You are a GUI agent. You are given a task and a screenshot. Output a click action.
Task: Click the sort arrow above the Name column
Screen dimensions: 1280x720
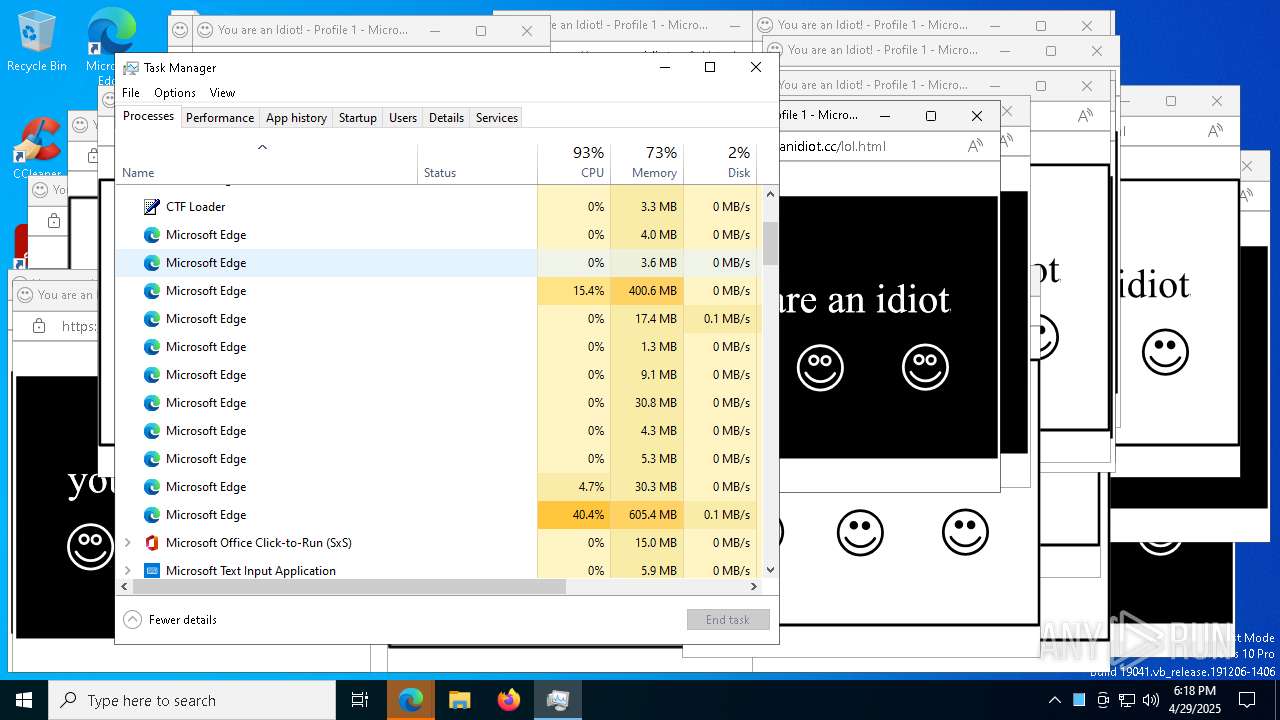(x=263, y=147)
